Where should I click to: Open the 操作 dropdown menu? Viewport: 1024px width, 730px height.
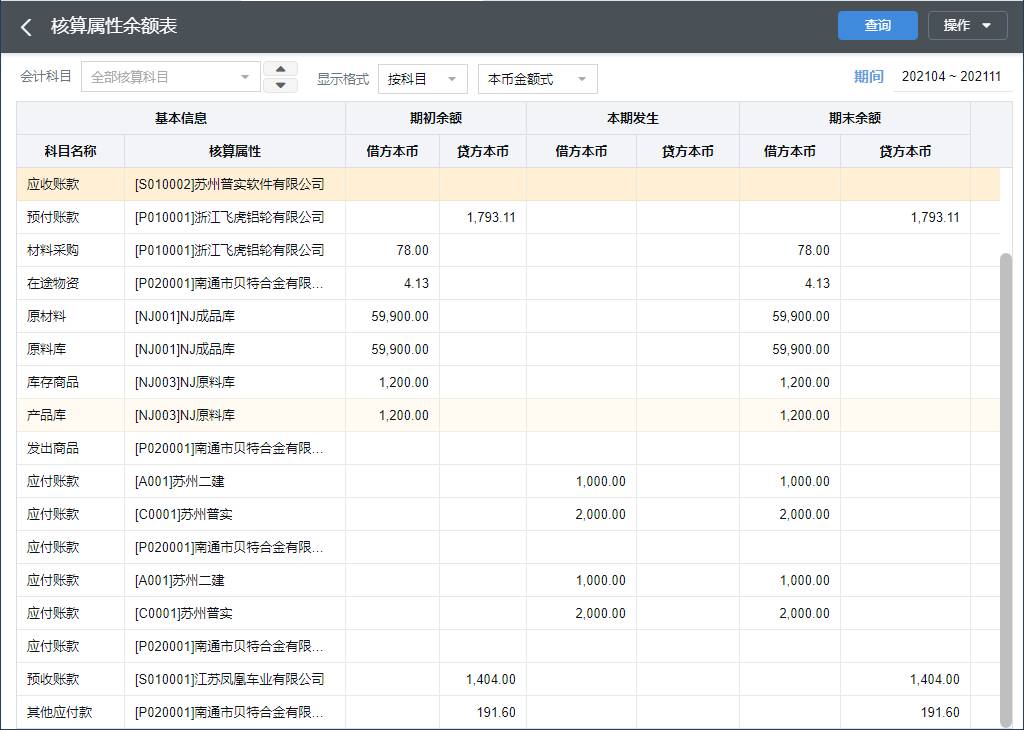click(967, 25)
